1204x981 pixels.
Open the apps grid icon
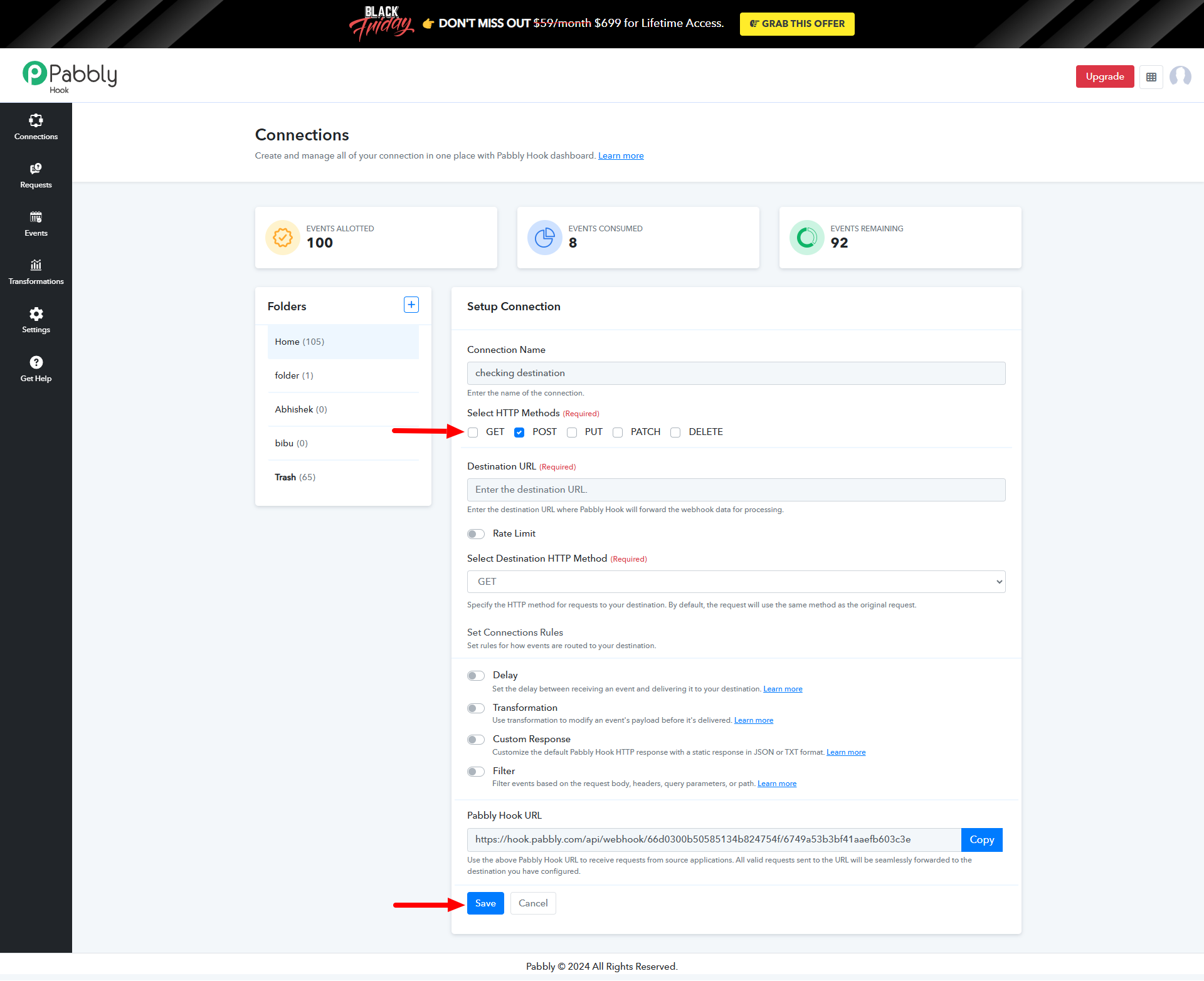tap(1151, 77)
